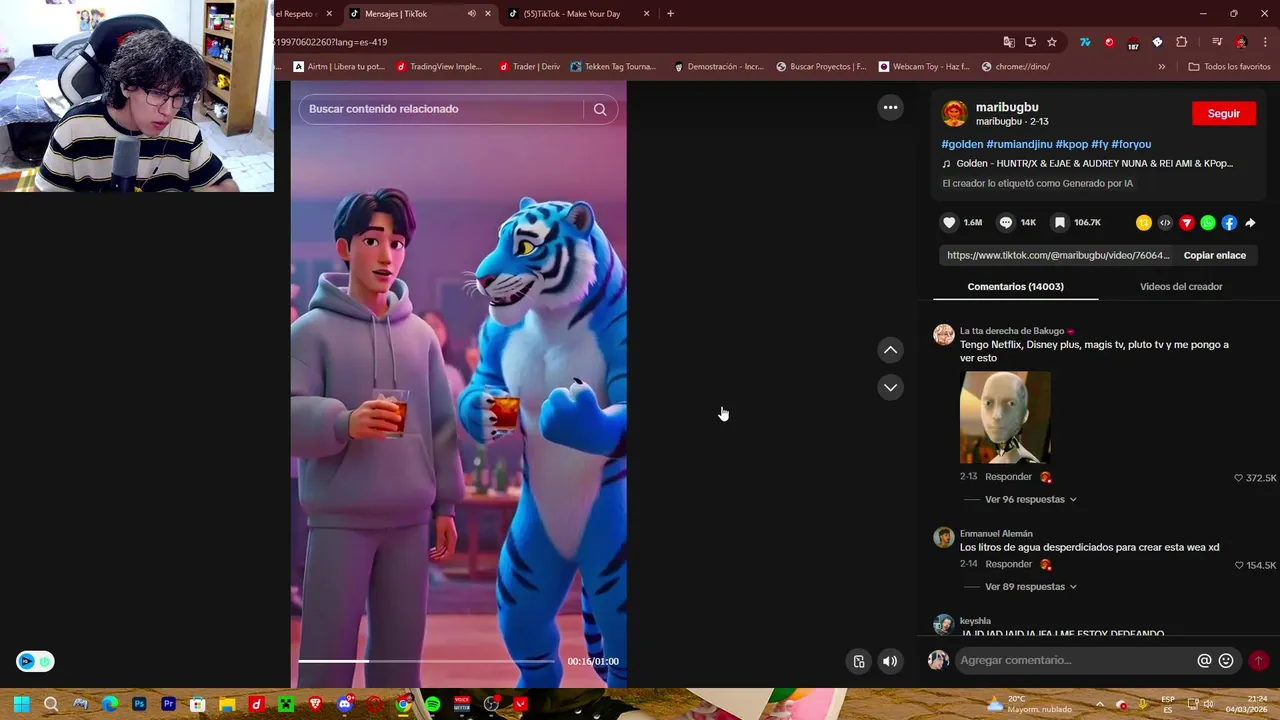Like Enmanuel Alemán's comment
Image resolution: width=1280 pixels, height=720 pixels.
click(x=1239, y=565)
